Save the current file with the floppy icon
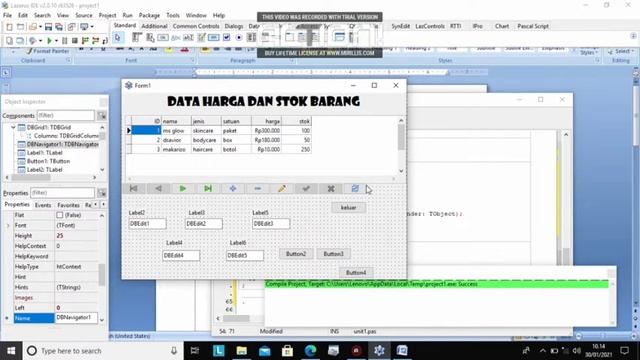Screen dimensions: 640x360 tap(49, 27)
